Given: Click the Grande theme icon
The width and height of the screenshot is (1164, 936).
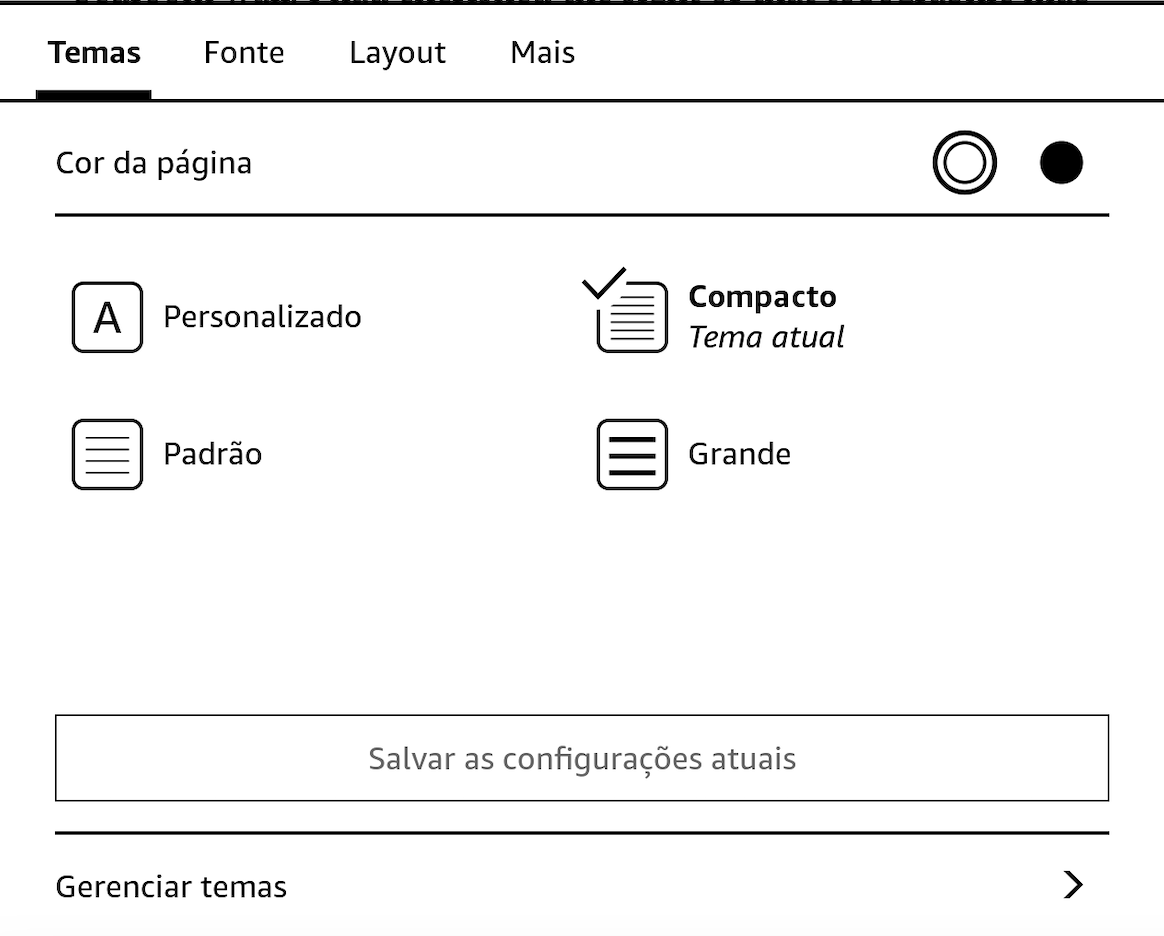Looking at the screenshot, I should tap(632, 454).
